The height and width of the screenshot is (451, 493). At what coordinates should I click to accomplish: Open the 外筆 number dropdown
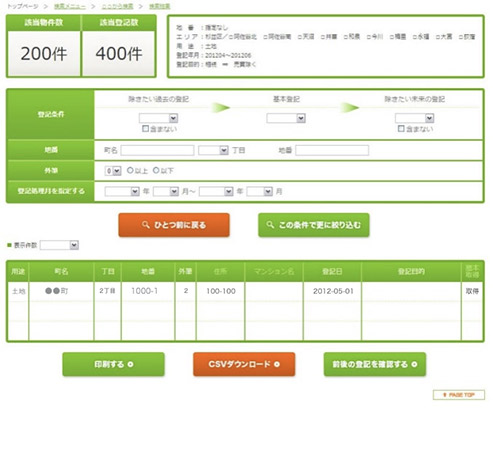[113, 171]
